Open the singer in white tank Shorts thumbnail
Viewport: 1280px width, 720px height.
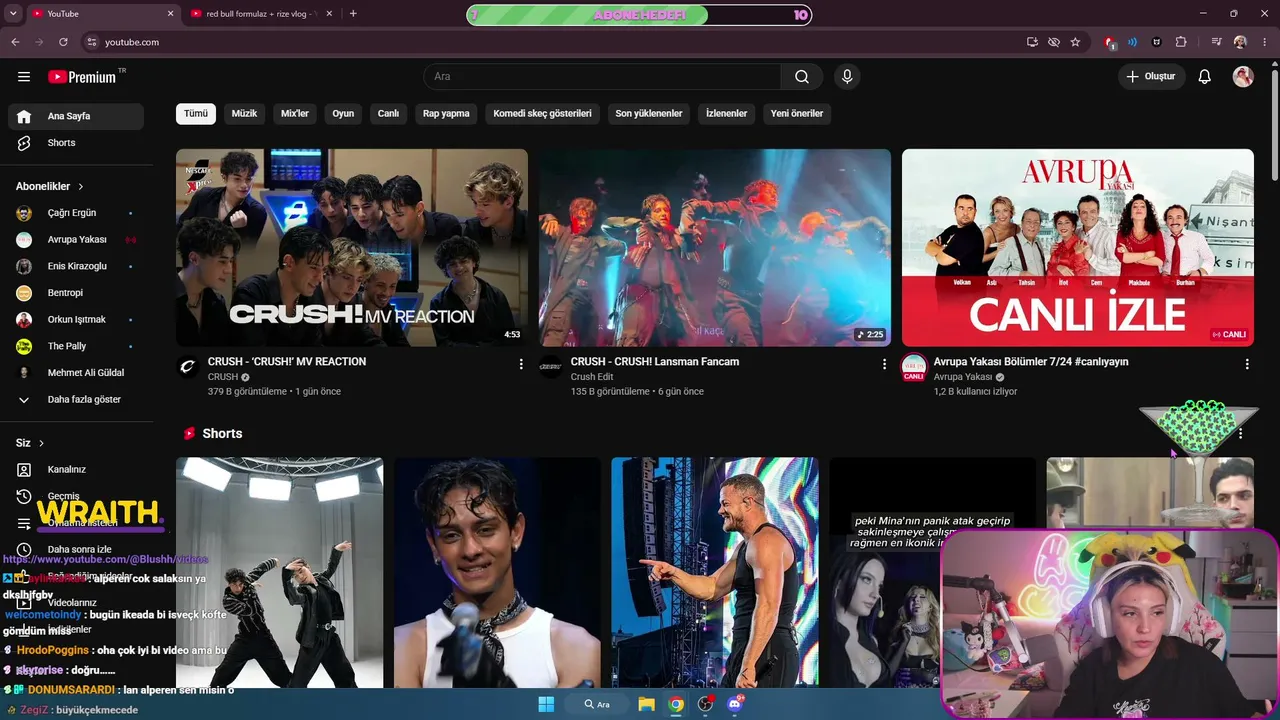497,573
